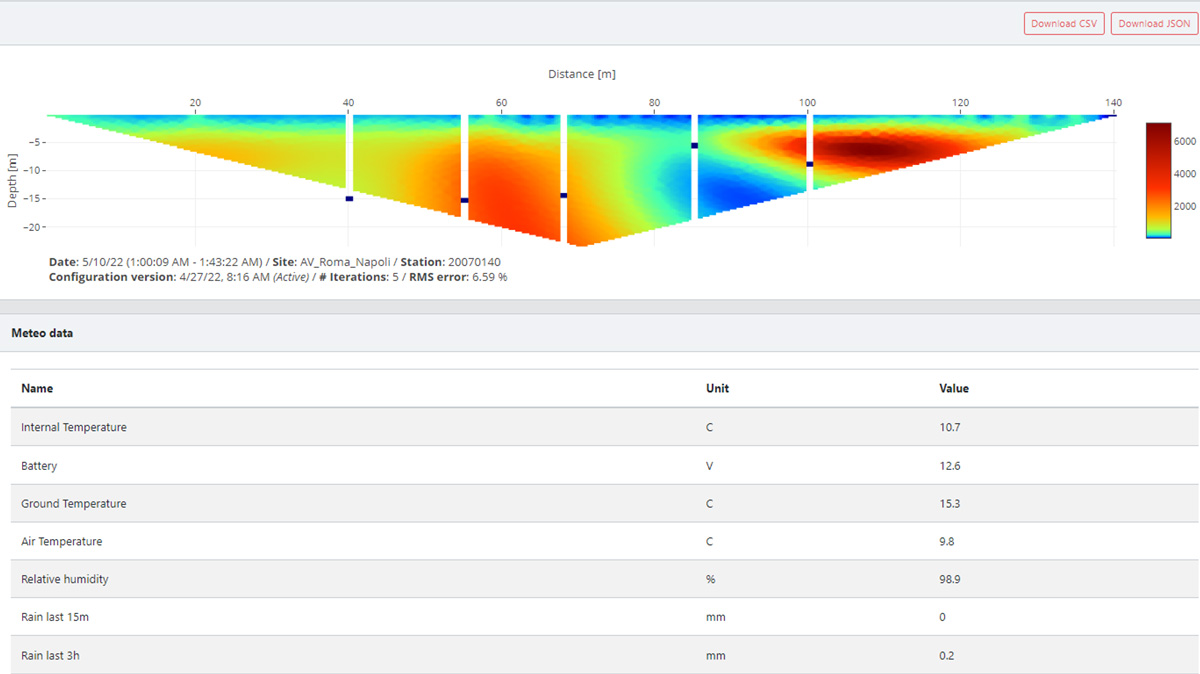1200x674 pixels.
Task: Select the Relative humidity value 98.9
Action: [950, 580]
